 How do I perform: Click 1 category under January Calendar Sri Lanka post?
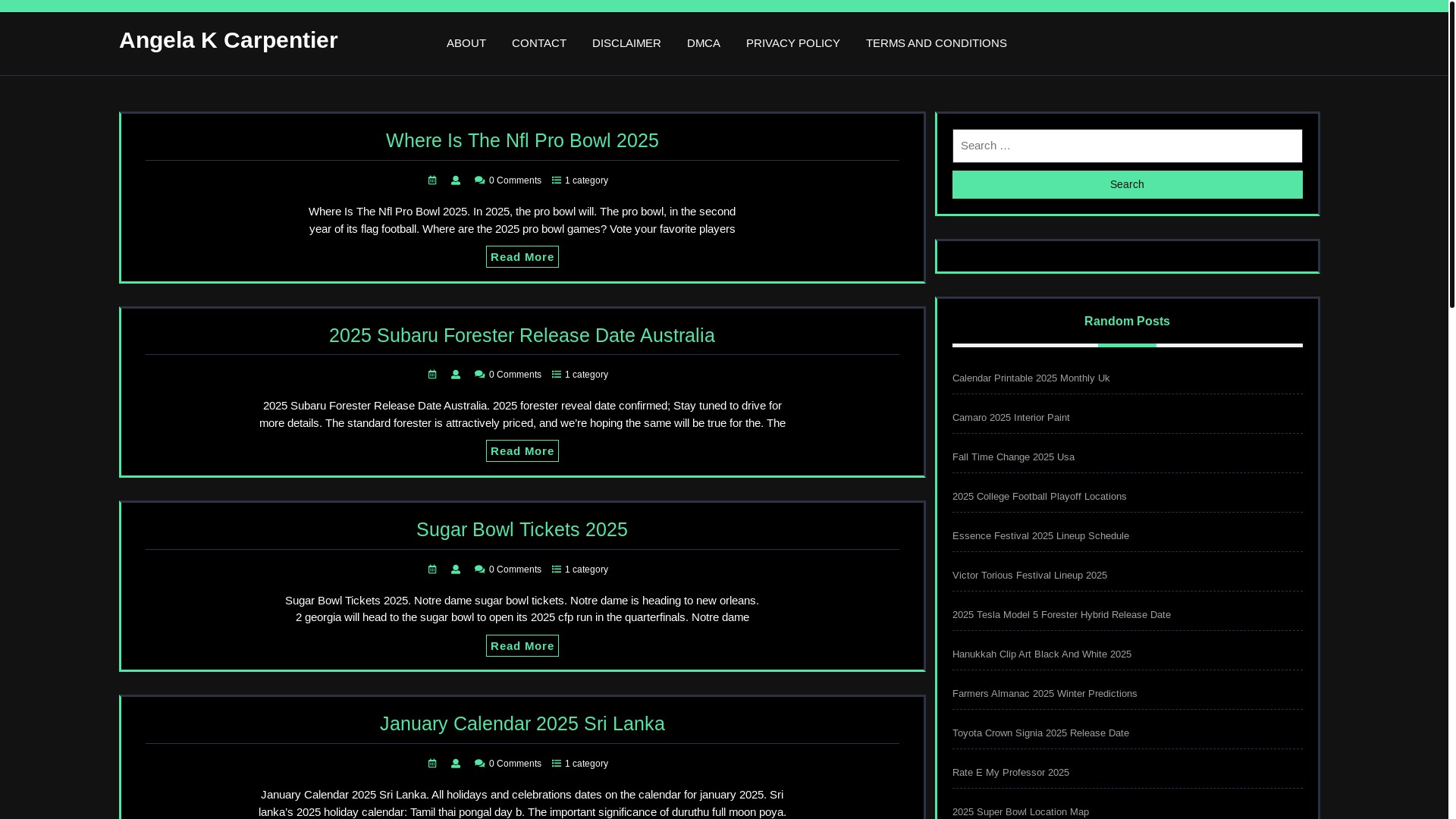(x=586, y=764)
